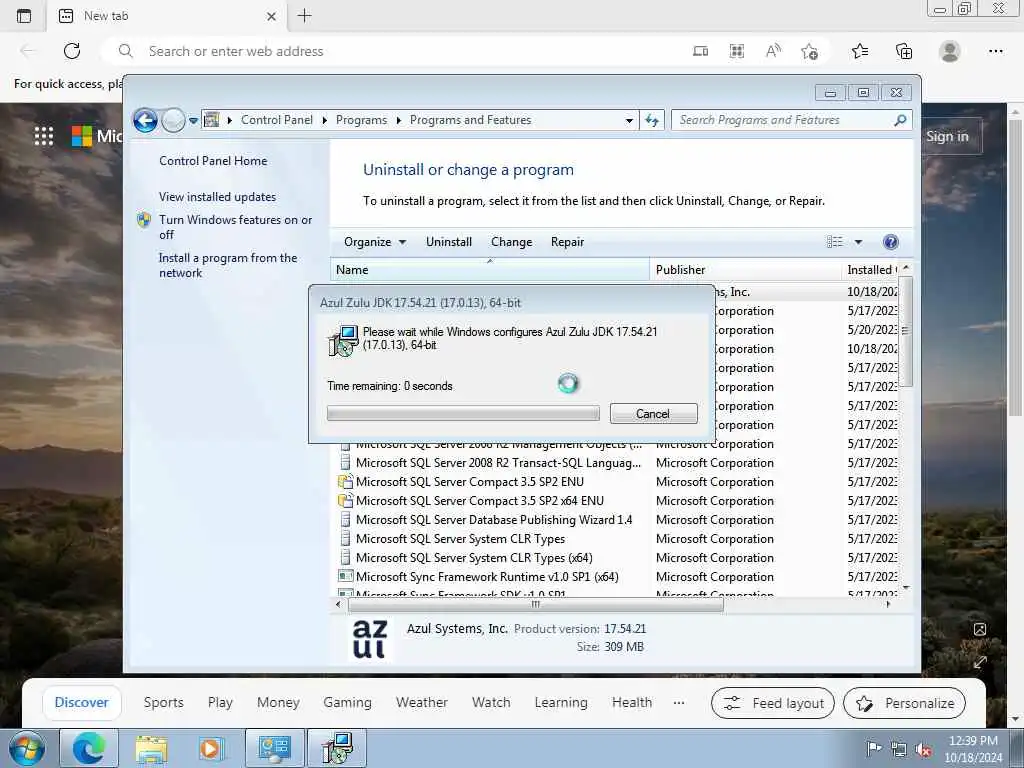Click the search magnifier in Control Panel
Image resolution: width=1024 pixels, height=768 pixels.
point(901,120)
